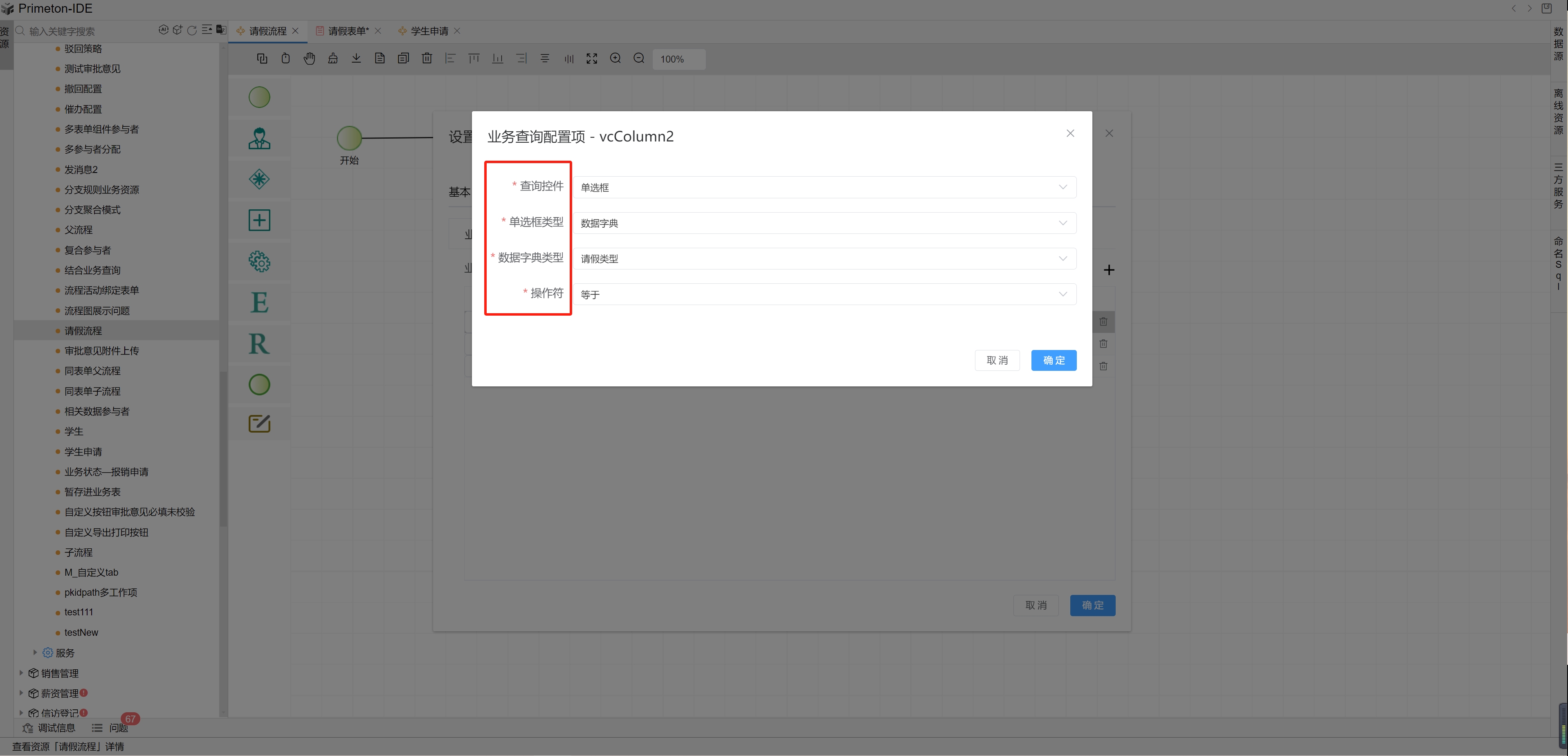Expand the 销售管理 tree node

coord(21,673)
